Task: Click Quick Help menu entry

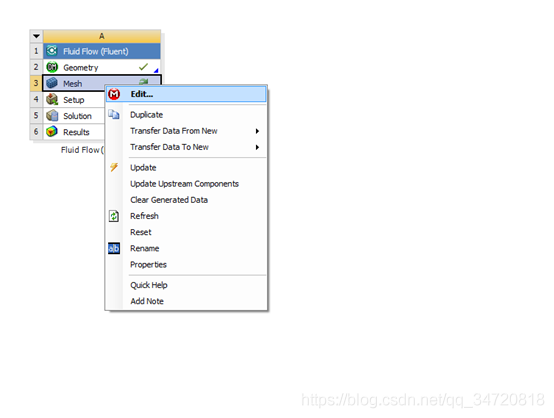Action: click(x=149, y=285)
